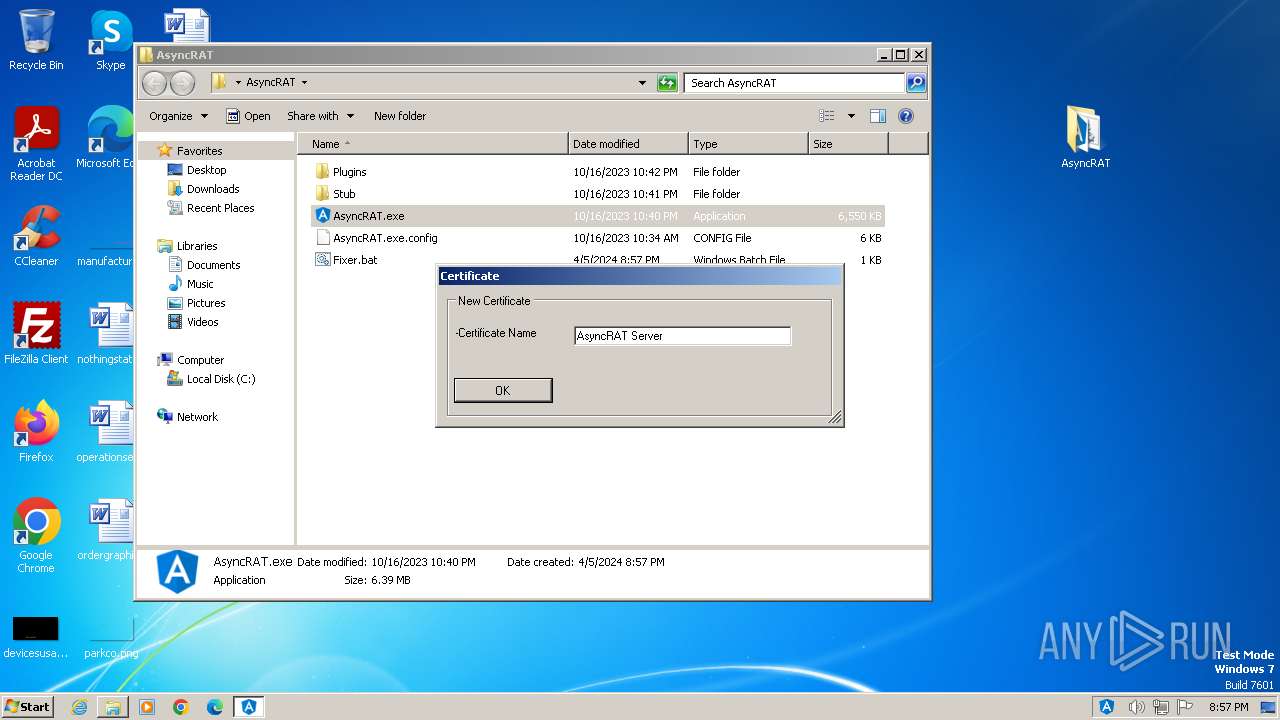Focus the Search AsyncRAT box

point(795,83)
